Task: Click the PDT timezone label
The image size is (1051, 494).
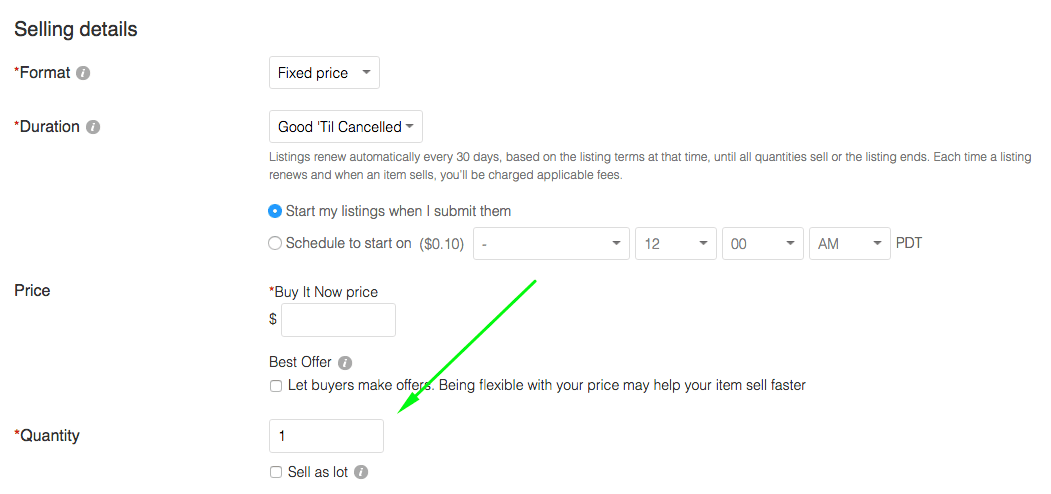Action: 909,243
